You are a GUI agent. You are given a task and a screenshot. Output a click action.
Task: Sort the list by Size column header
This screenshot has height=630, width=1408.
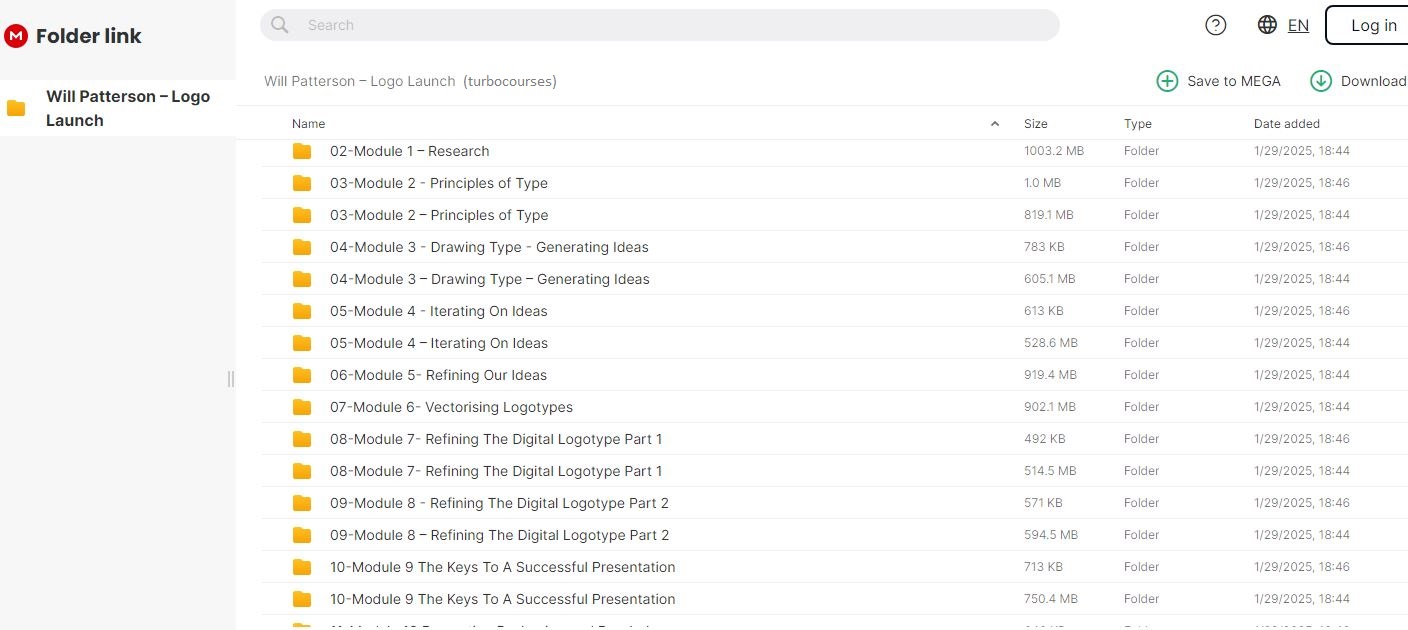point(1035,124)
